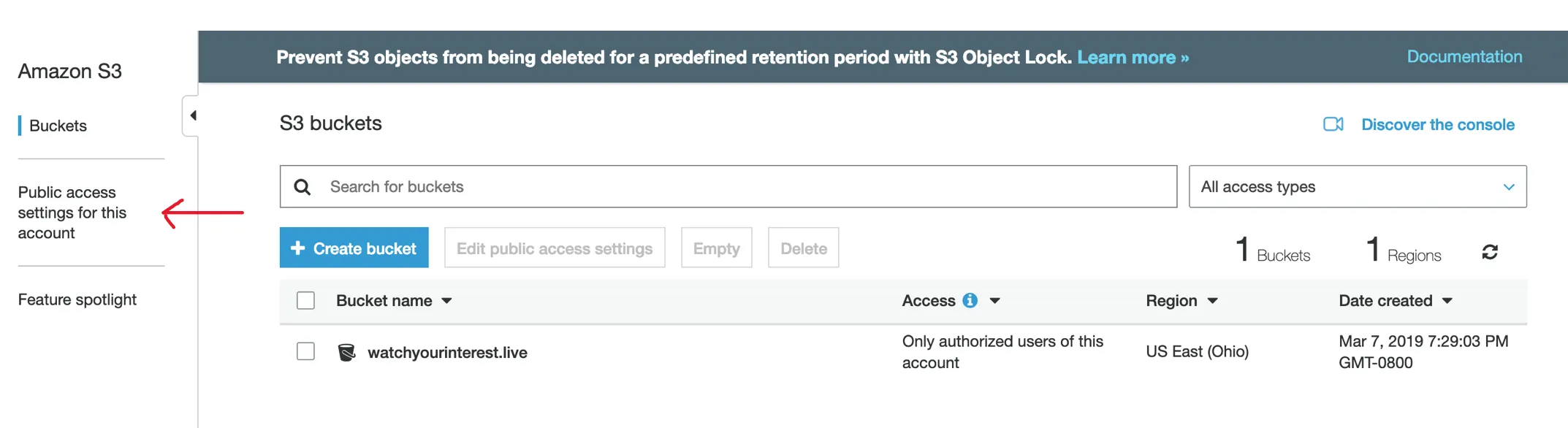1568x428 pixels.
Task: Click the Access column info icon
Action: coord(970,301)
